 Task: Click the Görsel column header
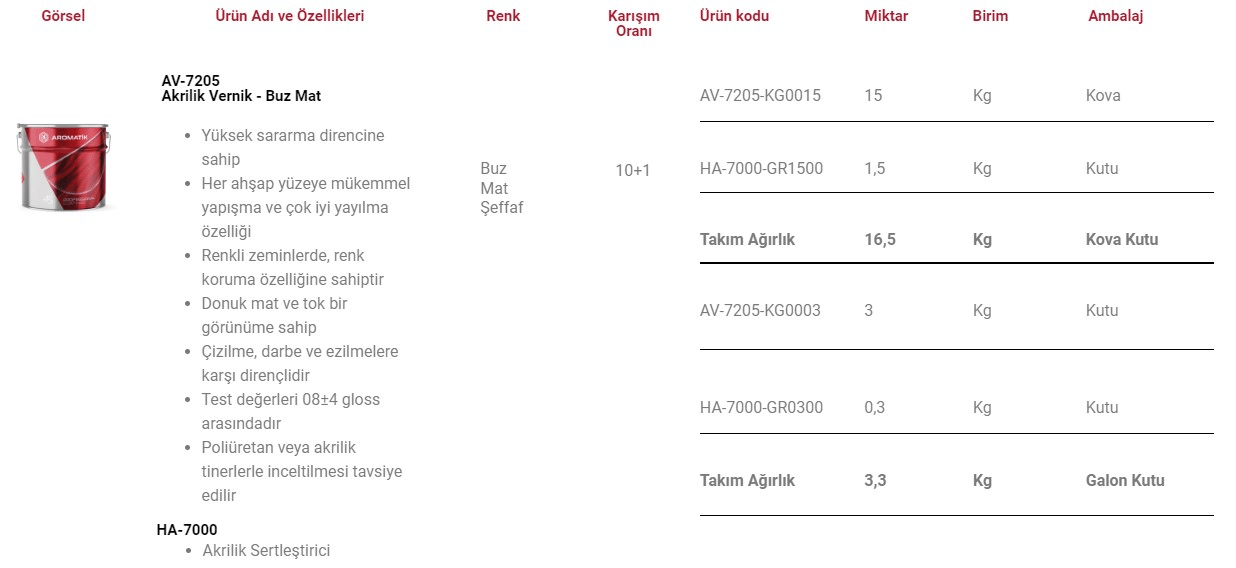click(x=63, y=16)
